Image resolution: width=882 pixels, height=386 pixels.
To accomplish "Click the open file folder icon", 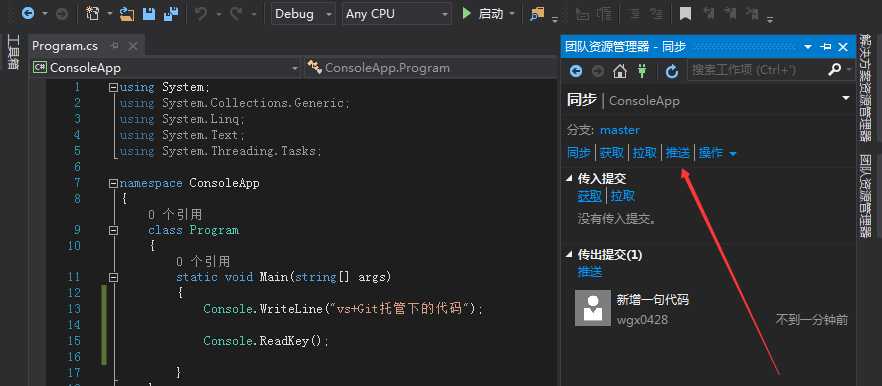I will coord(127,14).
